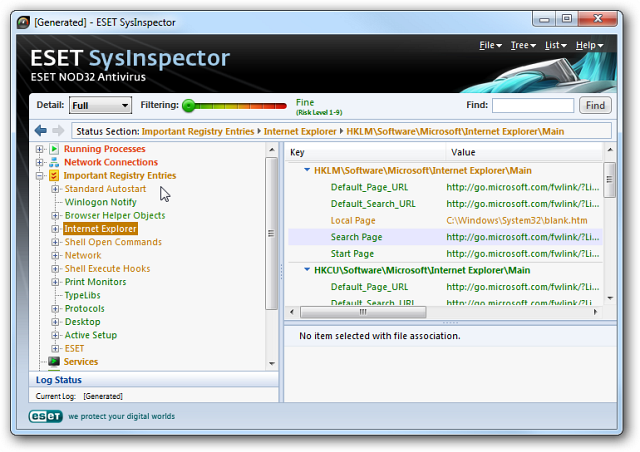Click the Key column header

(365, 152)
